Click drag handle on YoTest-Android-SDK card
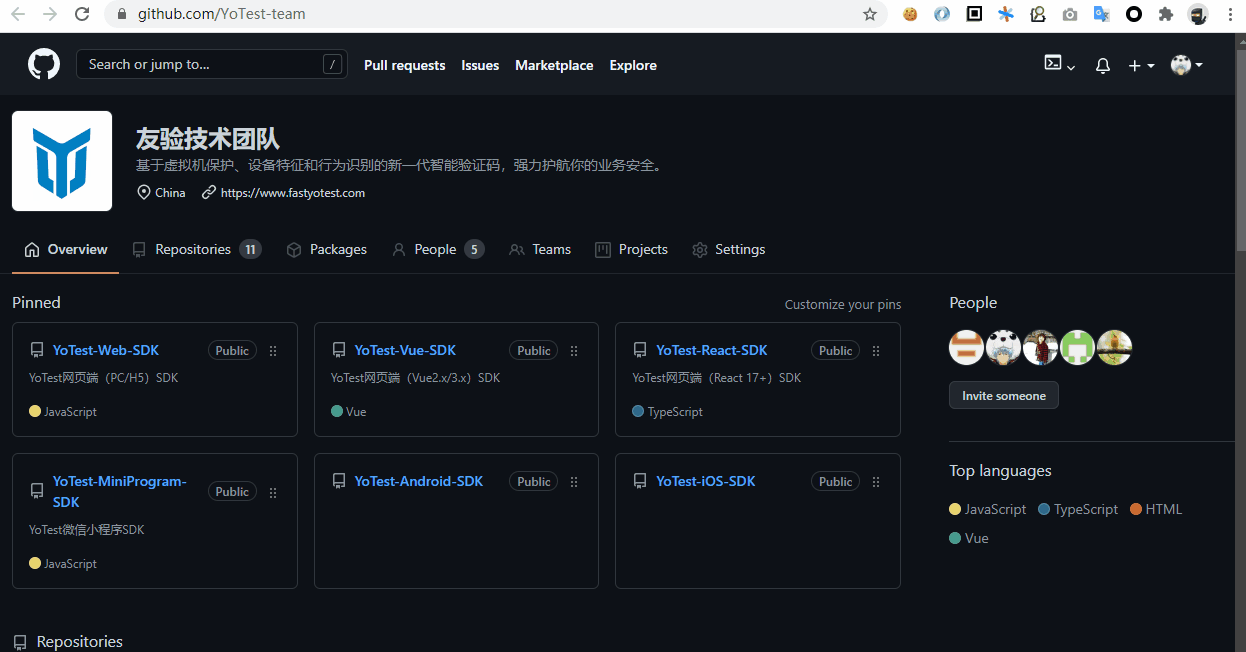The image size is (1246, 652). (574, 482)
